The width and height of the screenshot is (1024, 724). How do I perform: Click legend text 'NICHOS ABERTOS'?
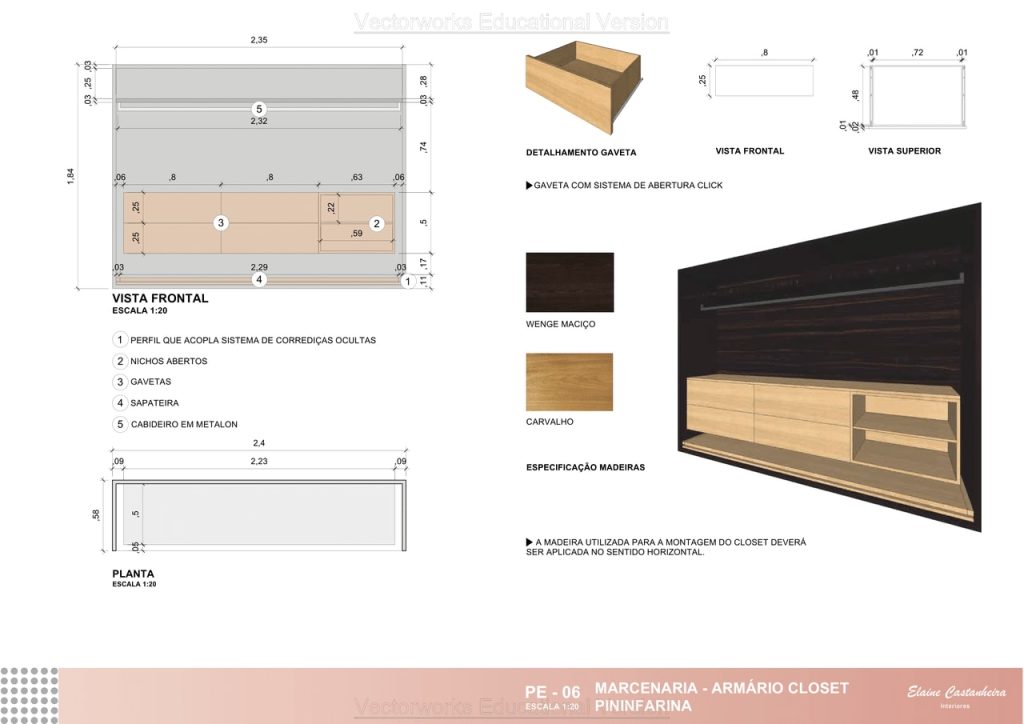pyautogui.click(x=168, y=361)
